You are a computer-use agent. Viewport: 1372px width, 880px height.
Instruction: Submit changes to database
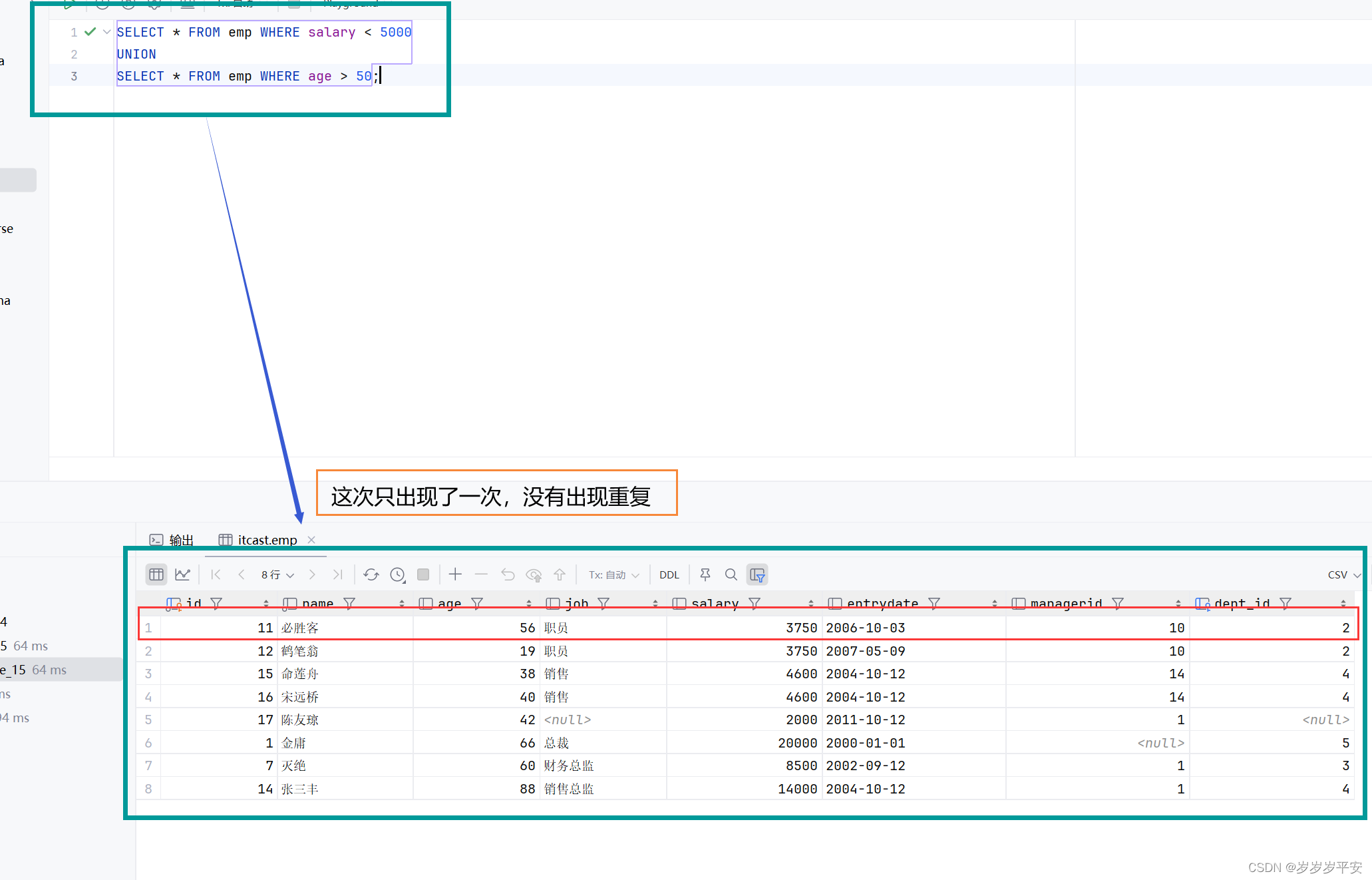[x=560, y=574]
